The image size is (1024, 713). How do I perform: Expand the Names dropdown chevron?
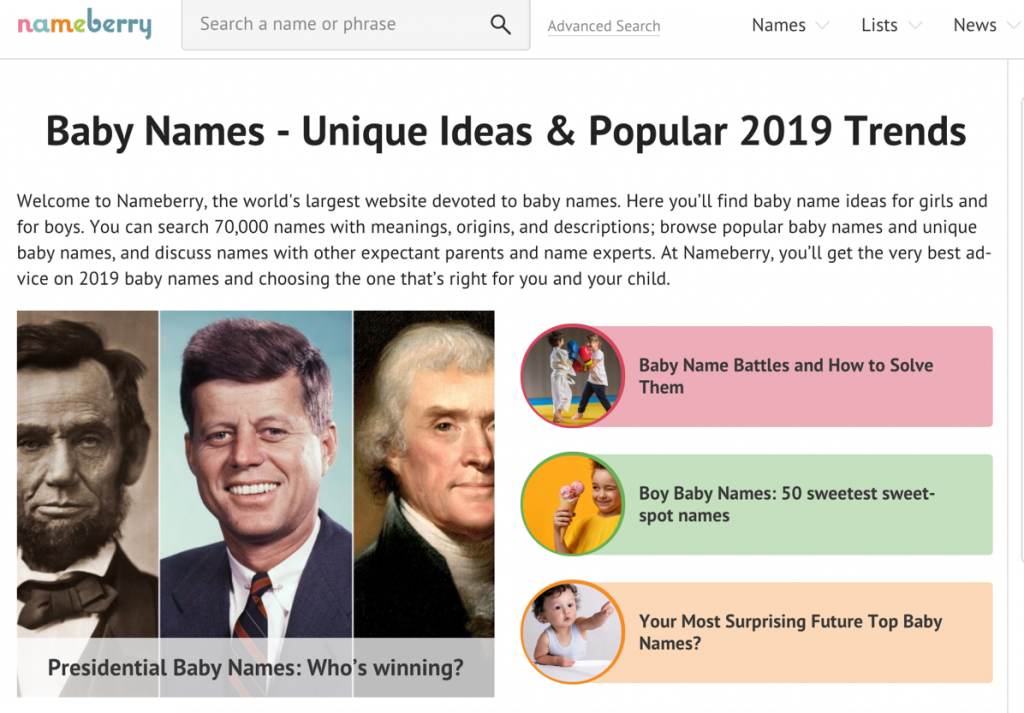pyautogui.click(x=822, y=26)
